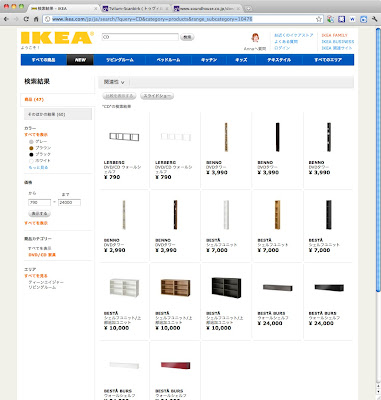Image resolution: width=381 pixels, height=400 pixels.
Task: Open the お近くのイケアストア link
Action: coord(294,35)
